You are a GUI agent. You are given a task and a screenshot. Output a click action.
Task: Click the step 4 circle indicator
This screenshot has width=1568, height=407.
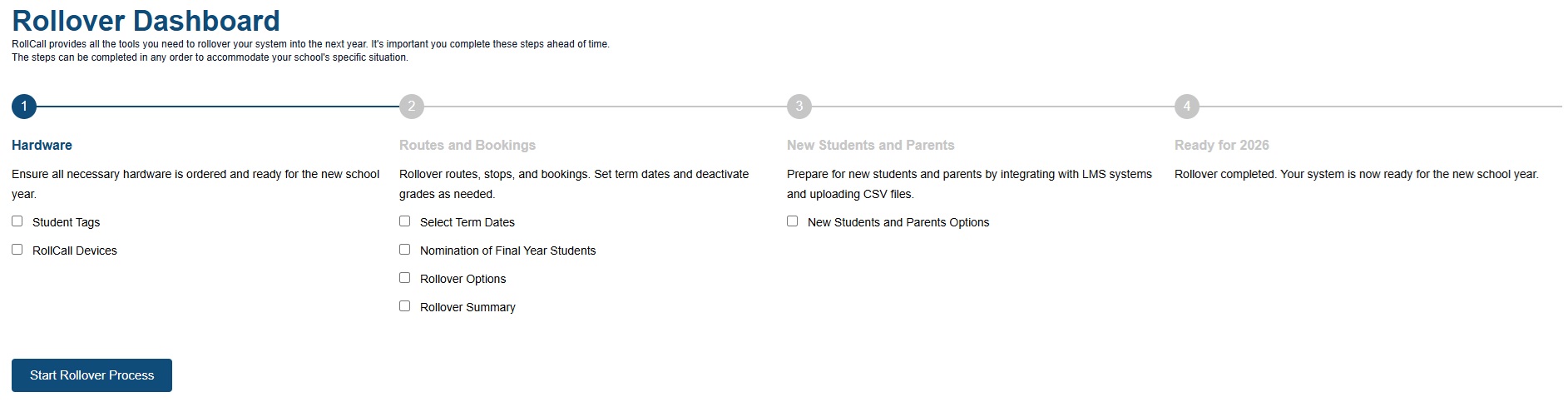1187,107
